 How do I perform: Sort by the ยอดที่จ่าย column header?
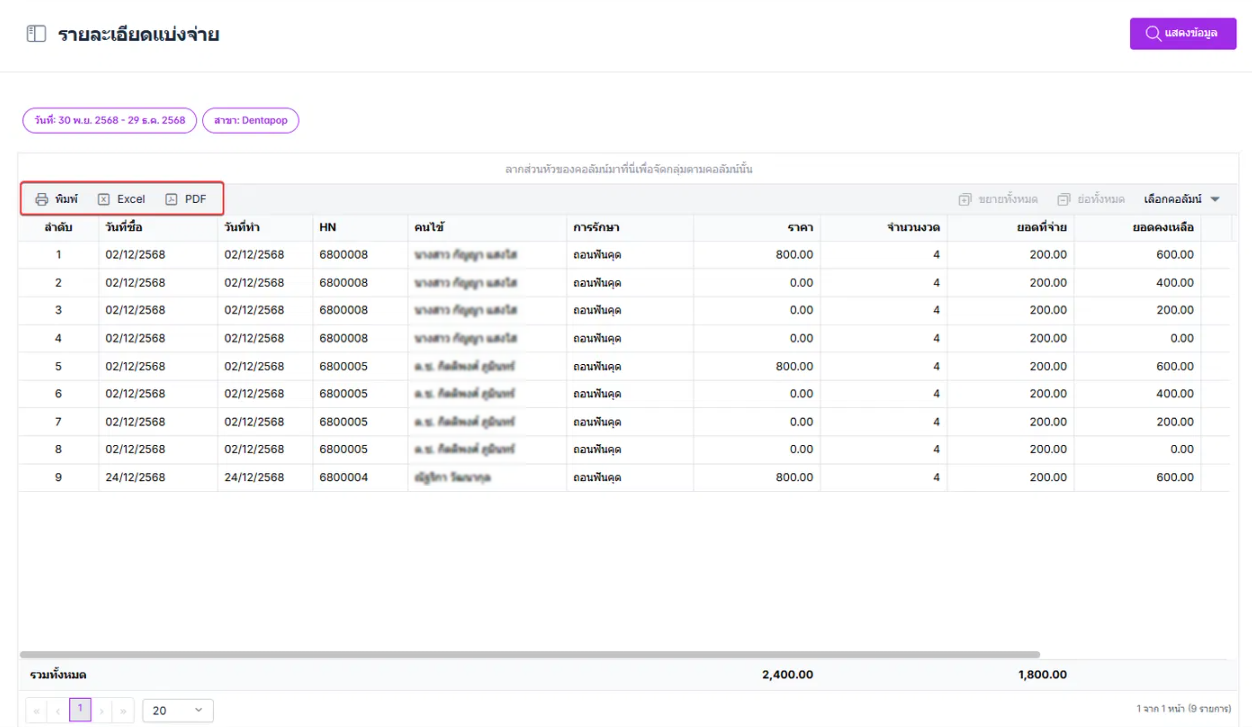1011,228
